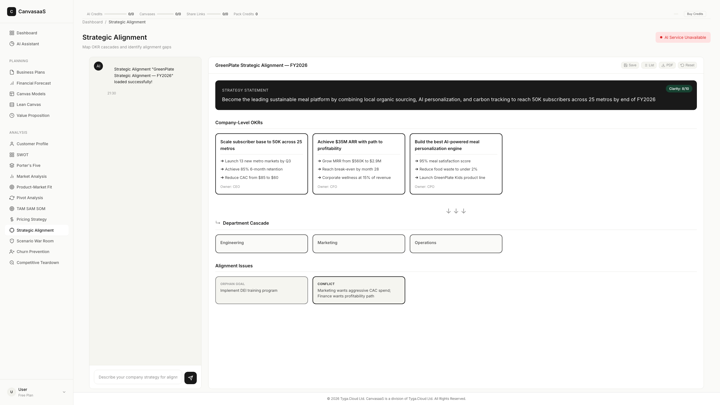Viewport: 720px width, 405px height.
Task: Send the strategy message with the arrow button
Action: point(191,377)
